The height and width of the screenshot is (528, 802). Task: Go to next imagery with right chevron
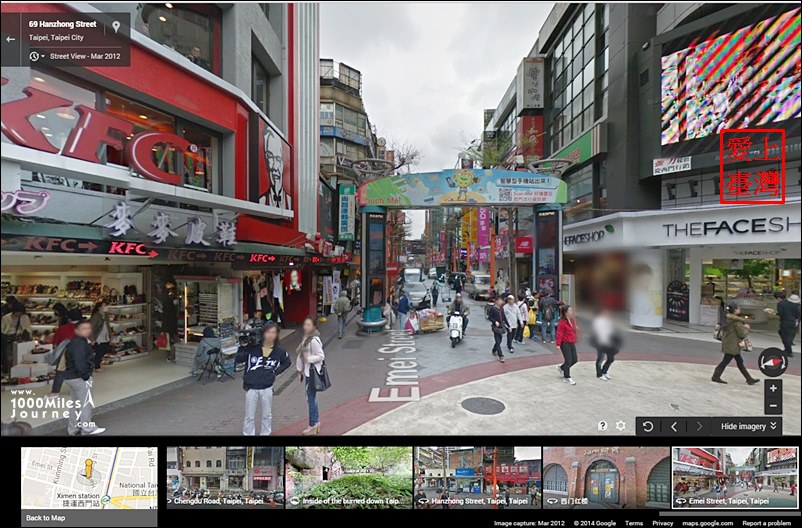tap(699, 426)
